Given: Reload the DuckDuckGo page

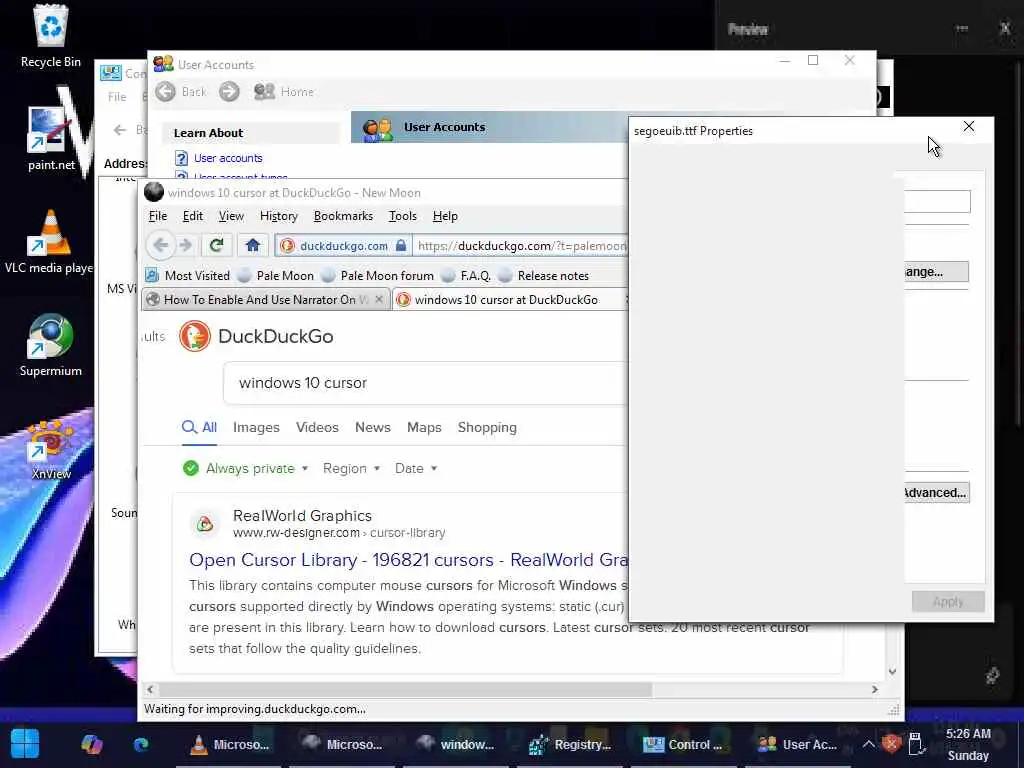Looking at the screenshot, I should point(216,246).
